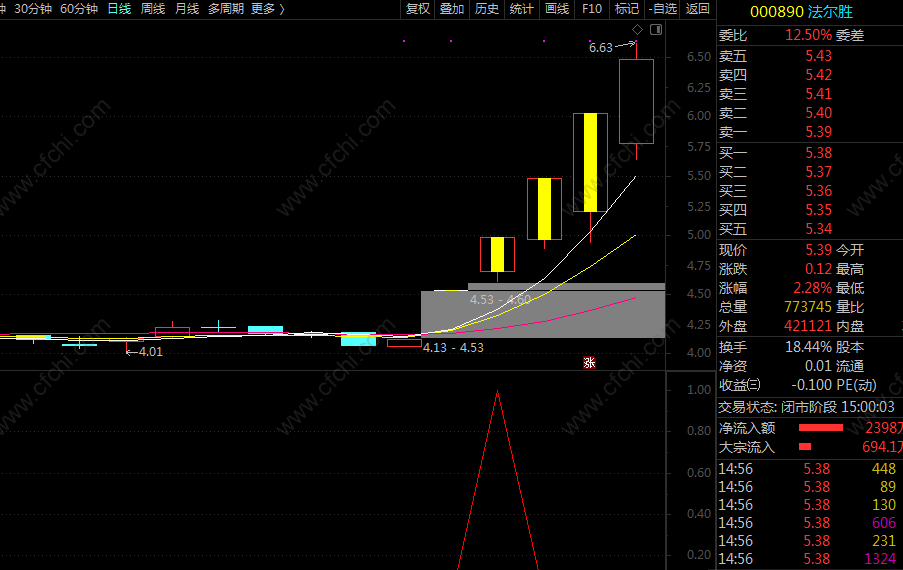The image size is (903, 570).
Task: Click the diamond icon above chart
Action: [x=638, y=29]
